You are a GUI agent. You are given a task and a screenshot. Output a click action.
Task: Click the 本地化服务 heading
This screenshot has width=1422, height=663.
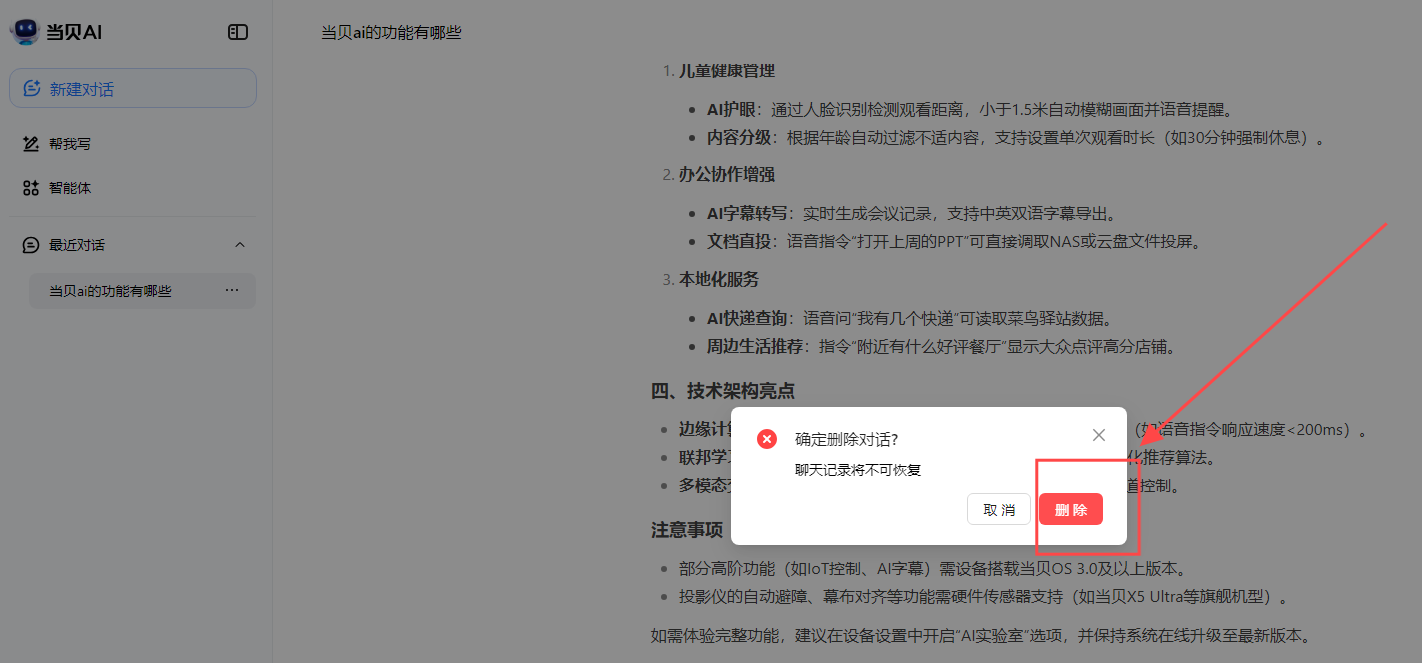[719, 279]
